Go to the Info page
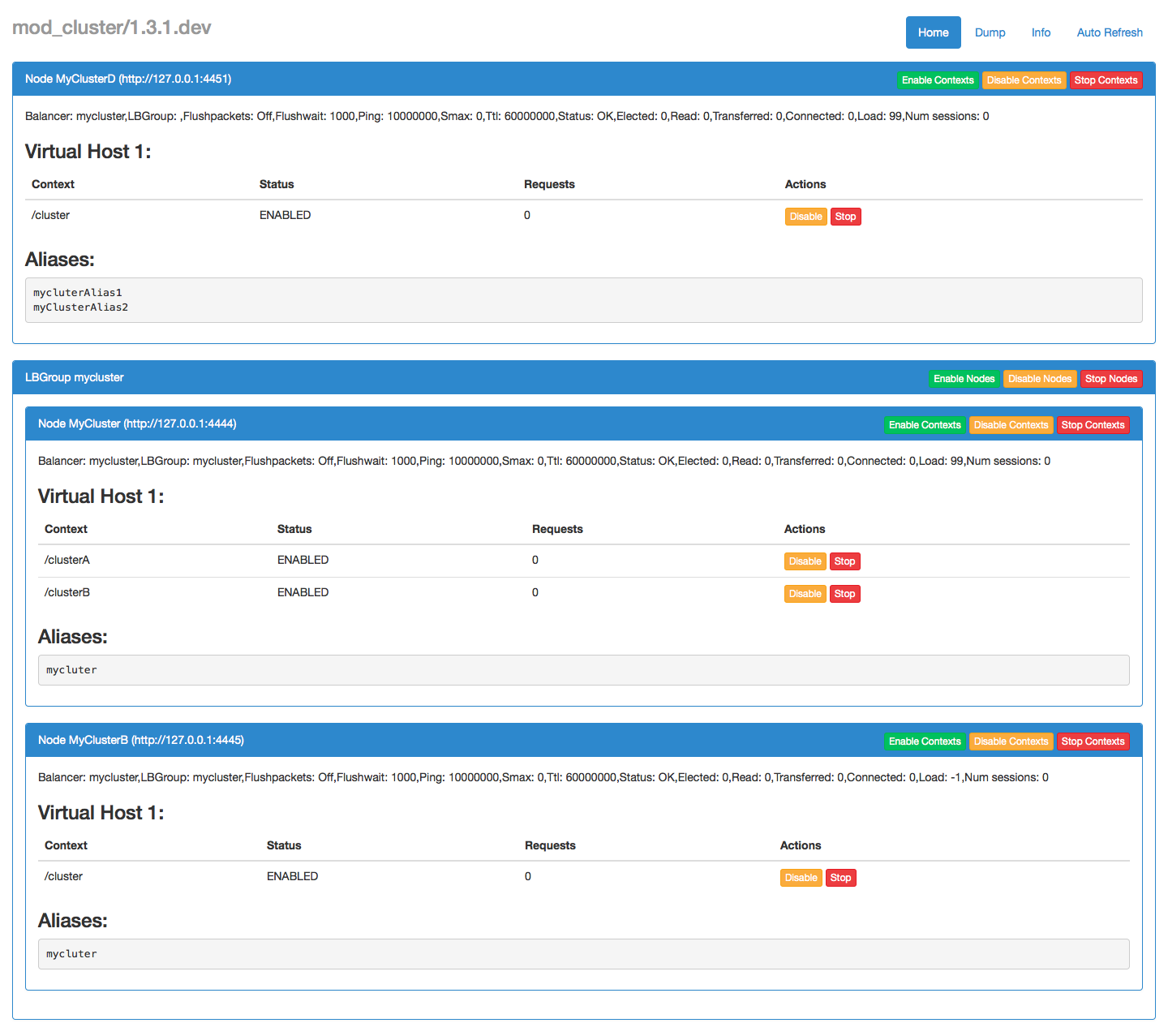The width and height of the screenshot is (1168, 1036). (1041, 32)
